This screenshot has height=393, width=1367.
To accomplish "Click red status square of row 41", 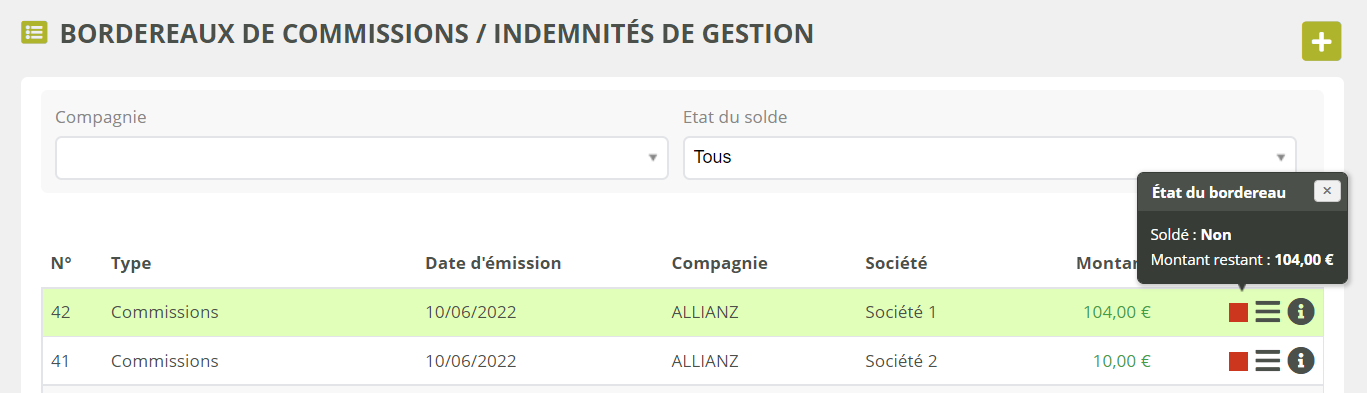I will click(1238, 361).
